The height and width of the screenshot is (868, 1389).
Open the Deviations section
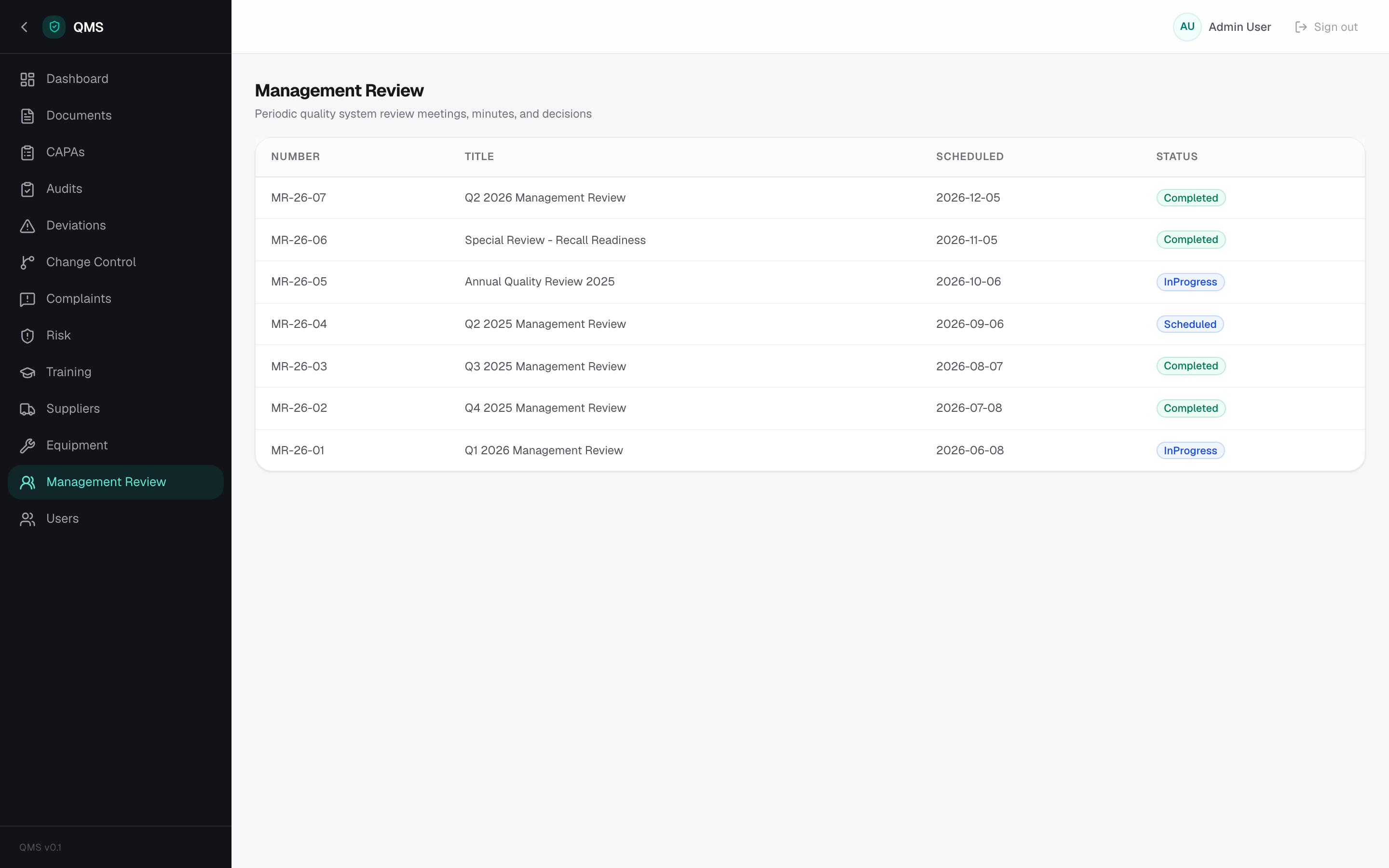115,226
